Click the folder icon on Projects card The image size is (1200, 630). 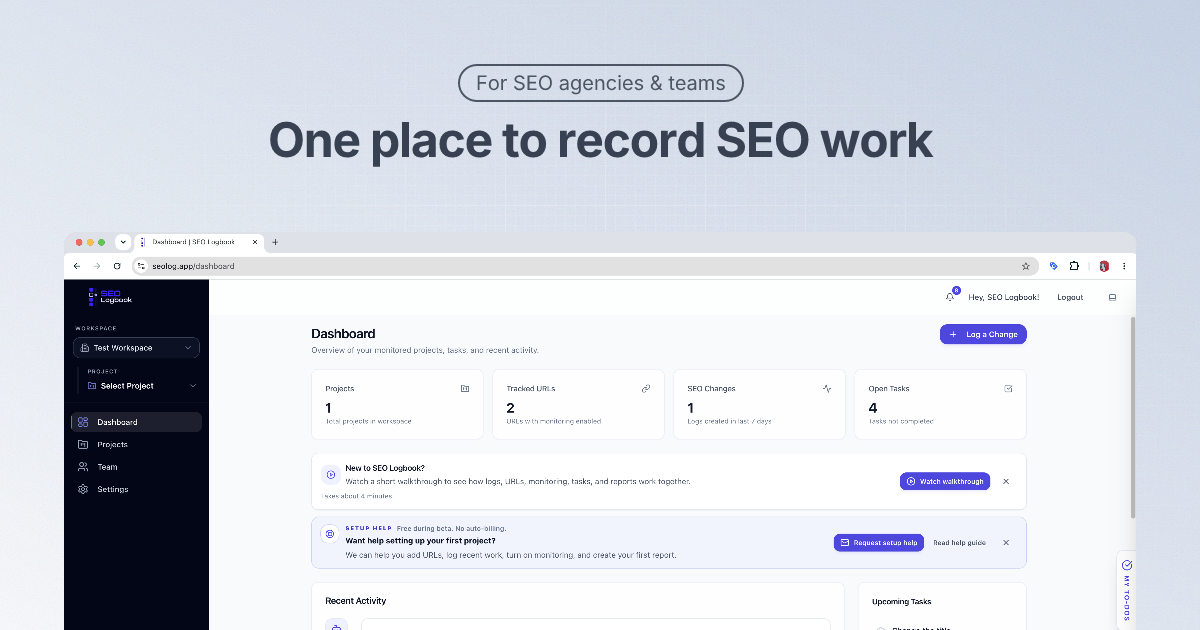464,388
